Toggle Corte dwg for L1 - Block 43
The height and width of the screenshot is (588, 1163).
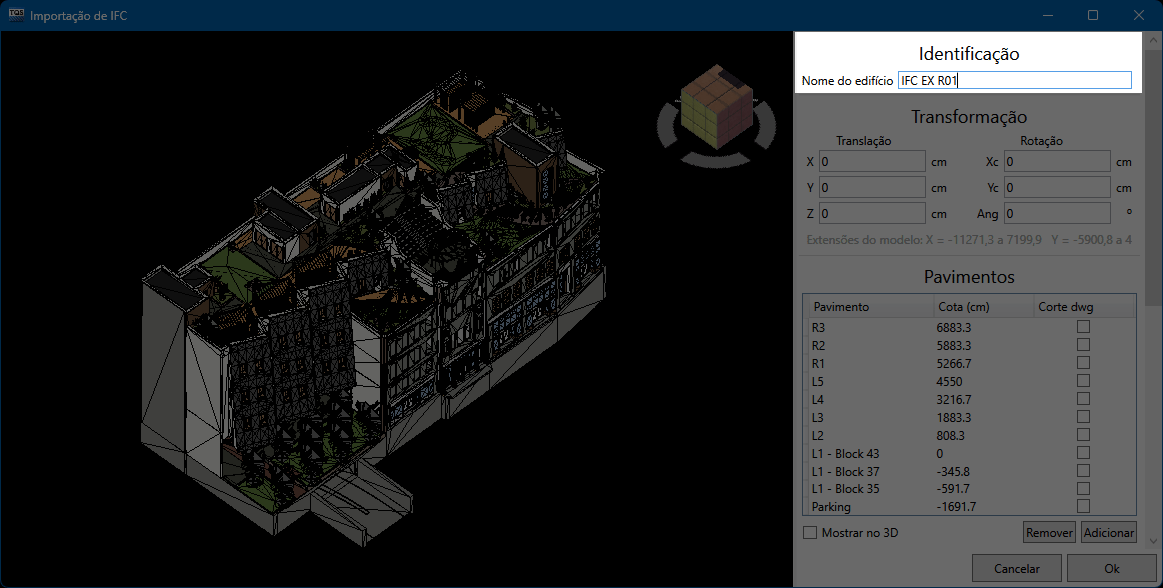1083,453
